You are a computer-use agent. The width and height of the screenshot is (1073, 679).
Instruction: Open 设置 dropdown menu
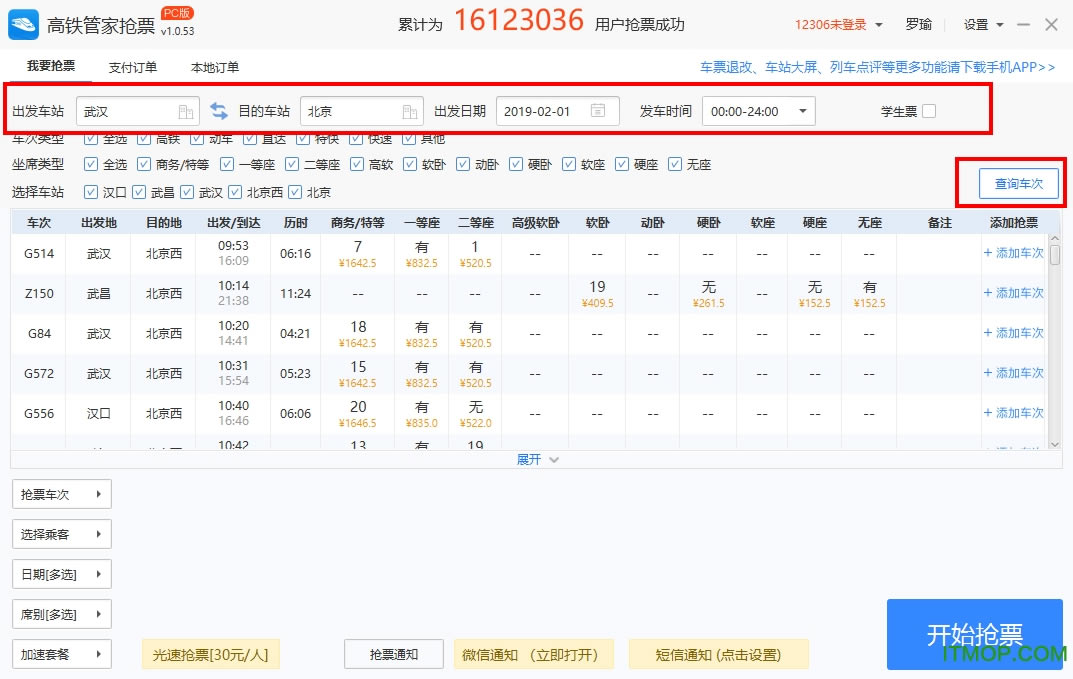point(983,25)
